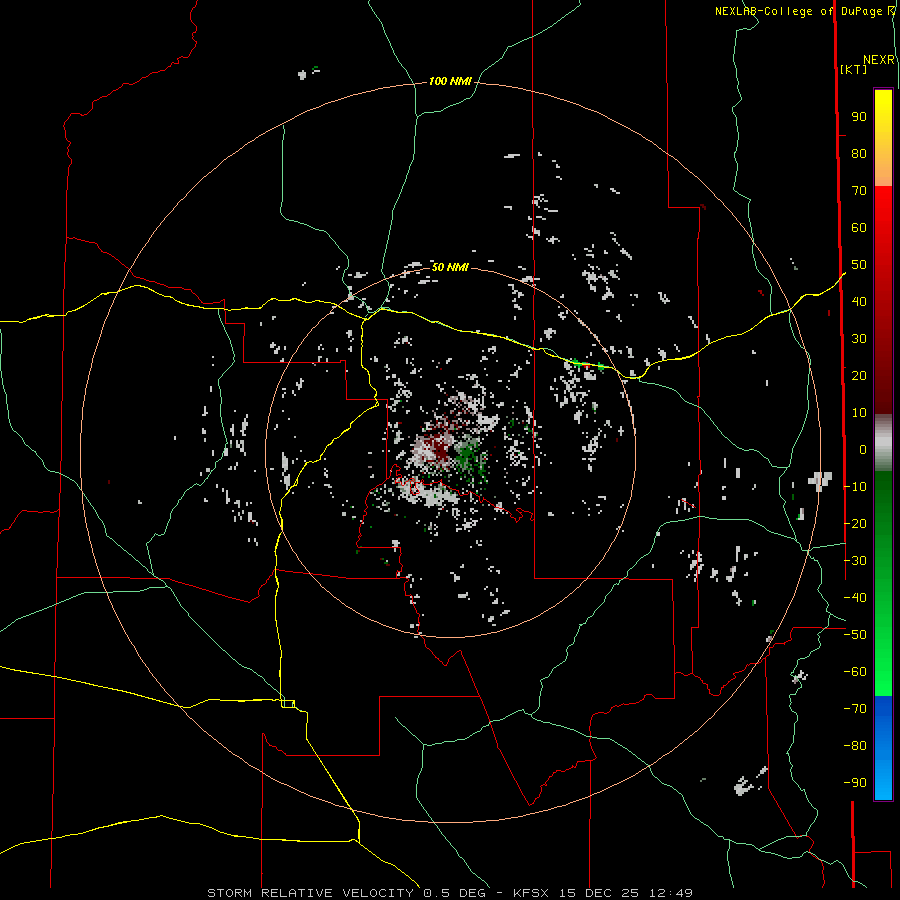Click the -70 value on velocity scale

pos(855,709)
